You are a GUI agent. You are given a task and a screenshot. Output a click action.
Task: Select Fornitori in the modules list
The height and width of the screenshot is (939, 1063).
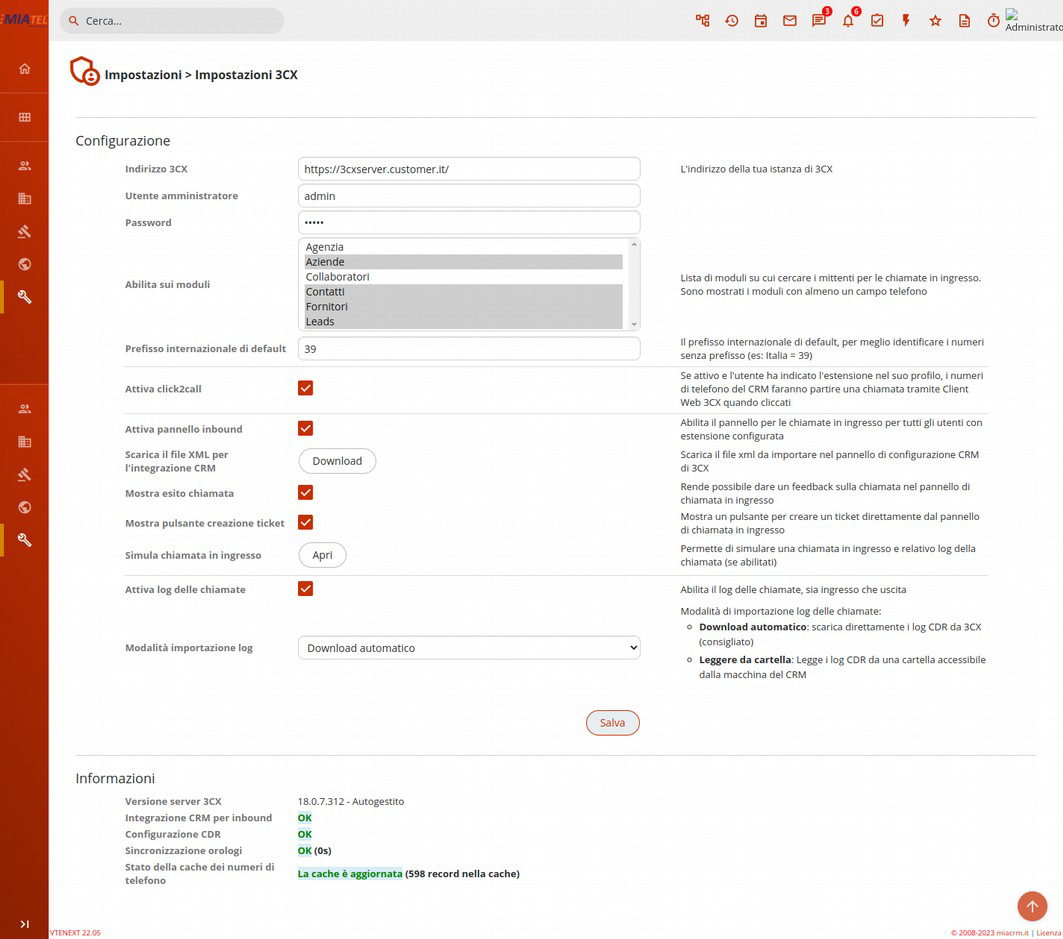(x=463, y=306)
